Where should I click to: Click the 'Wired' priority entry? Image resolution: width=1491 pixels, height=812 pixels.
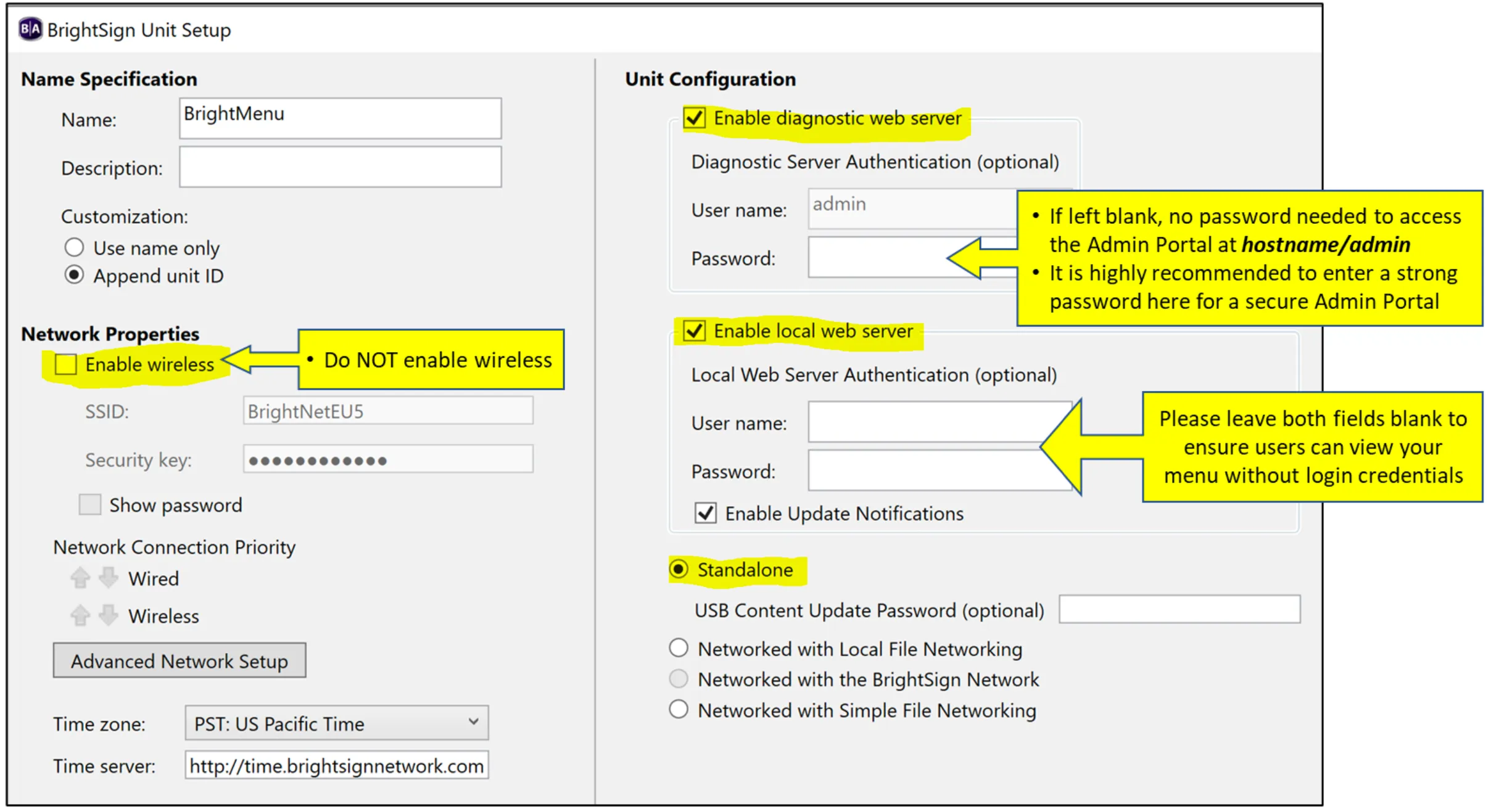point(154,578)
